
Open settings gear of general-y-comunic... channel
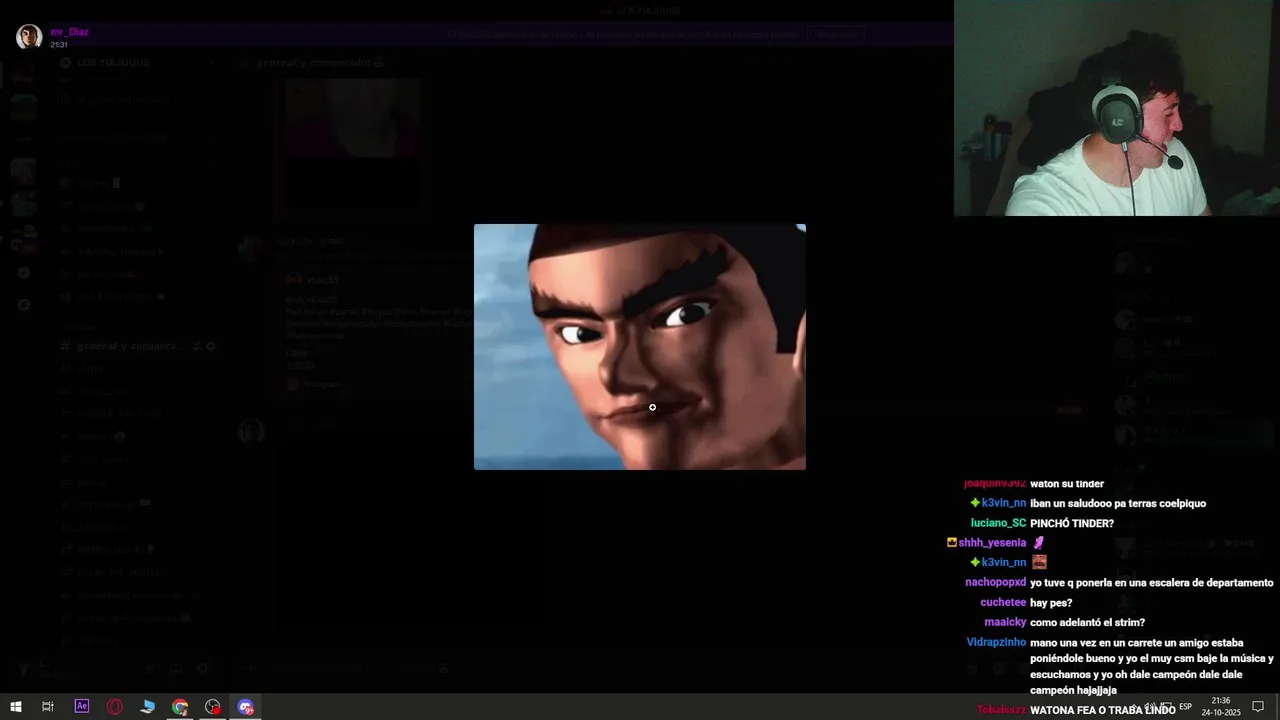[x=211, y=346]
